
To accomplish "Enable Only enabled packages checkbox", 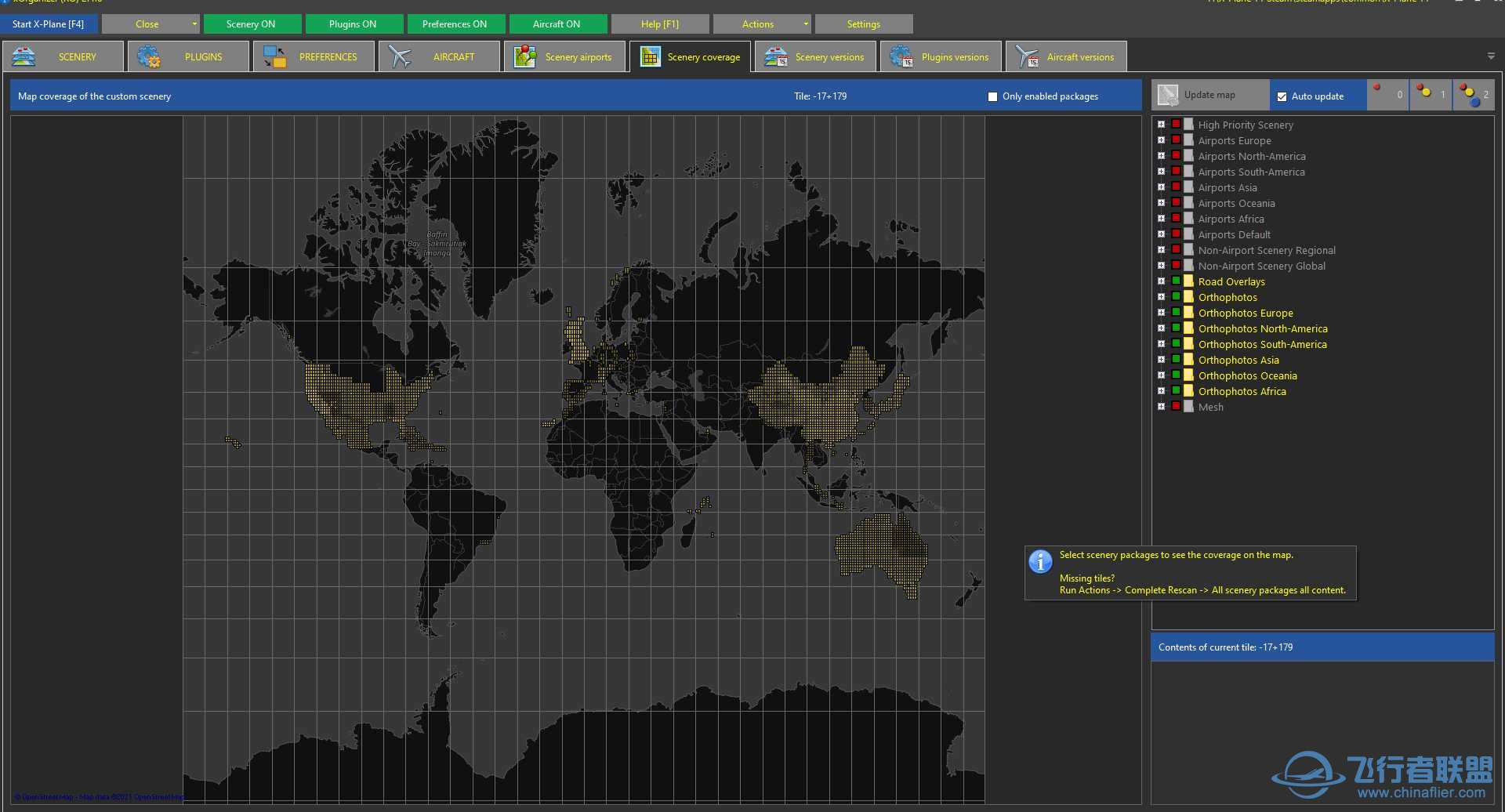I will pos(992,96).
